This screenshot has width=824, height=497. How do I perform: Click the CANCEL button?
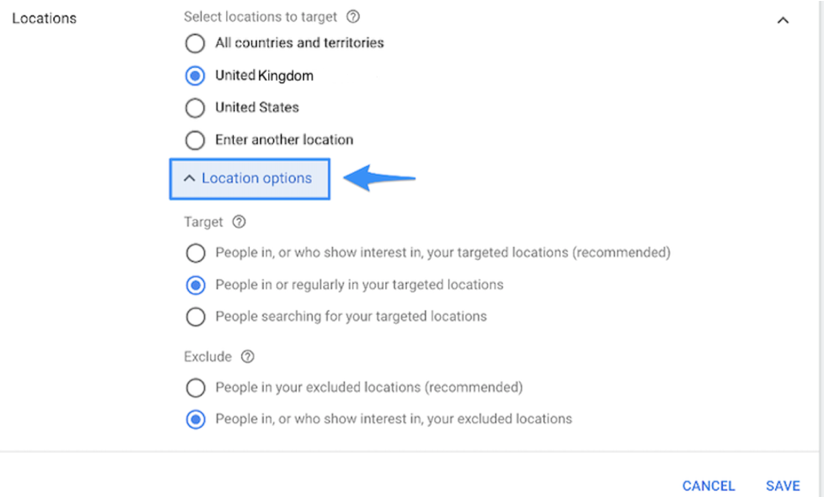pos(708,486)
